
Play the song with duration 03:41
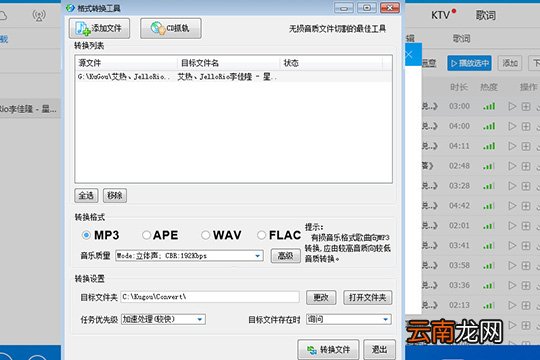point(512,246)
